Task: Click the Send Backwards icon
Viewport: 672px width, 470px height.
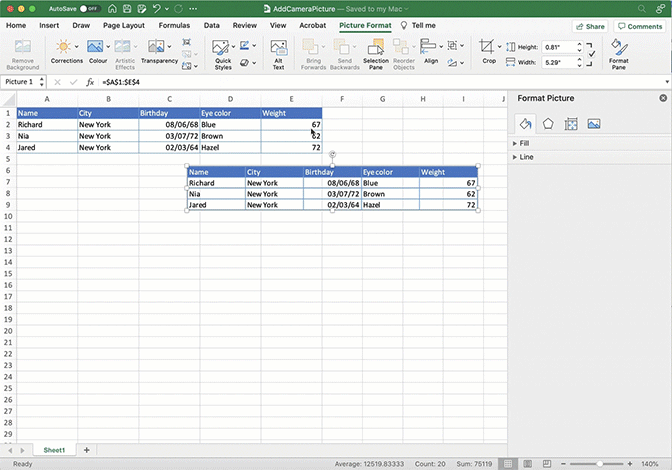Action: [342, 47]
